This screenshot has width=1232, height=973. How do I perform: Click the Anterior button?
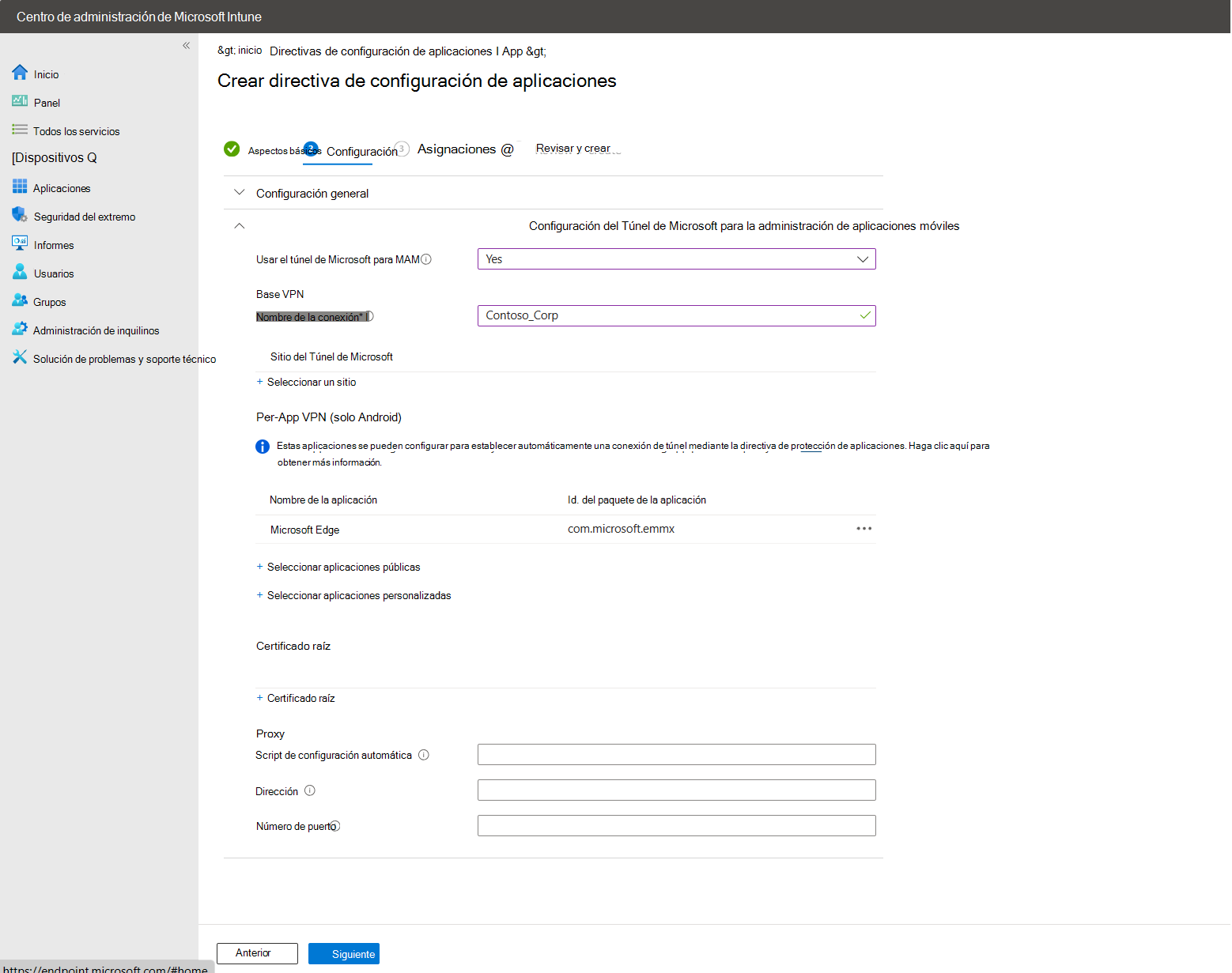click(x=257, y=953)
